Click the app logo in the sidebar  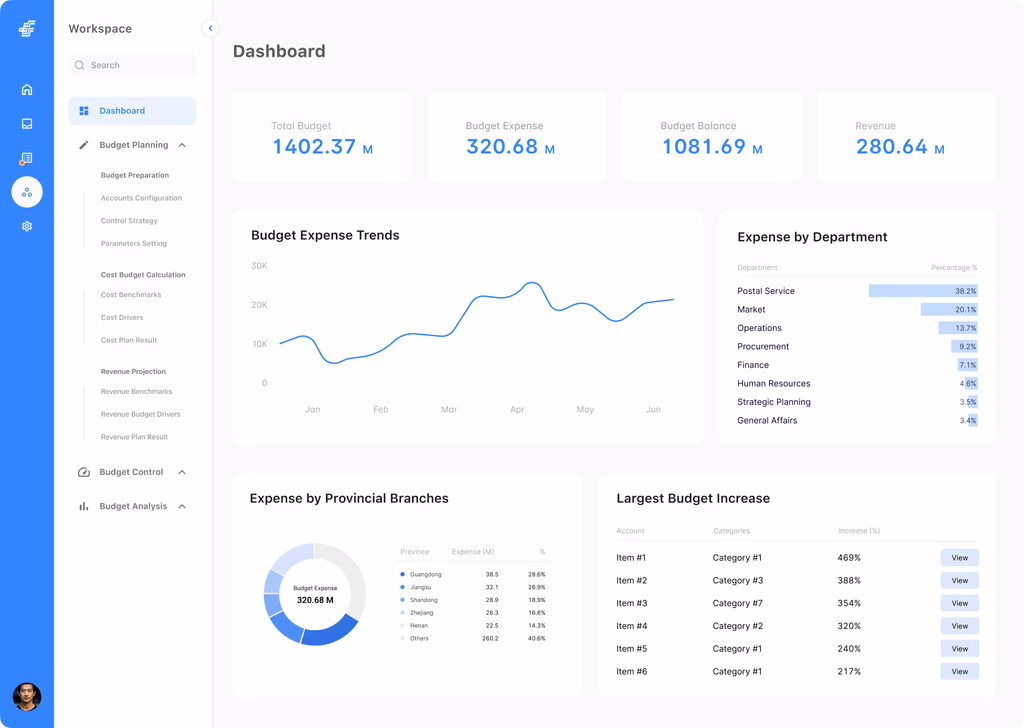point(27,29)
